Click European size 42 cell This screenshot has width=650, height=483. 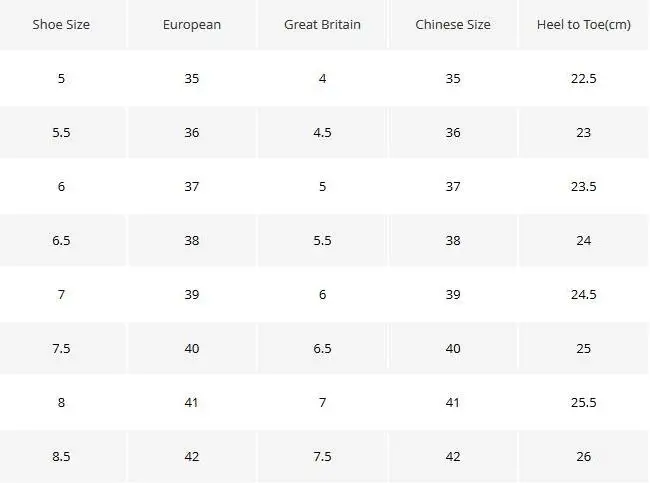pos(192,456)
